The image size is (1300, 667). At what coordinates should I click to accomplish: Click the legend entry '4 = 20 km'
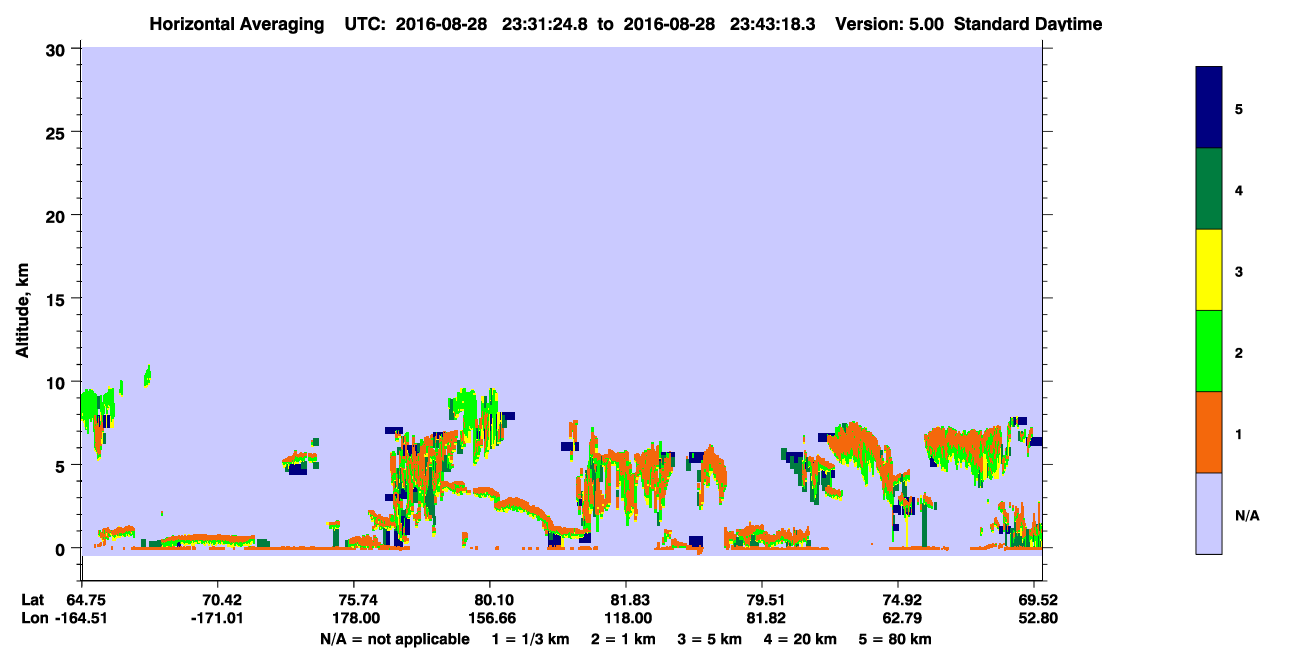[x=802, y=639]
